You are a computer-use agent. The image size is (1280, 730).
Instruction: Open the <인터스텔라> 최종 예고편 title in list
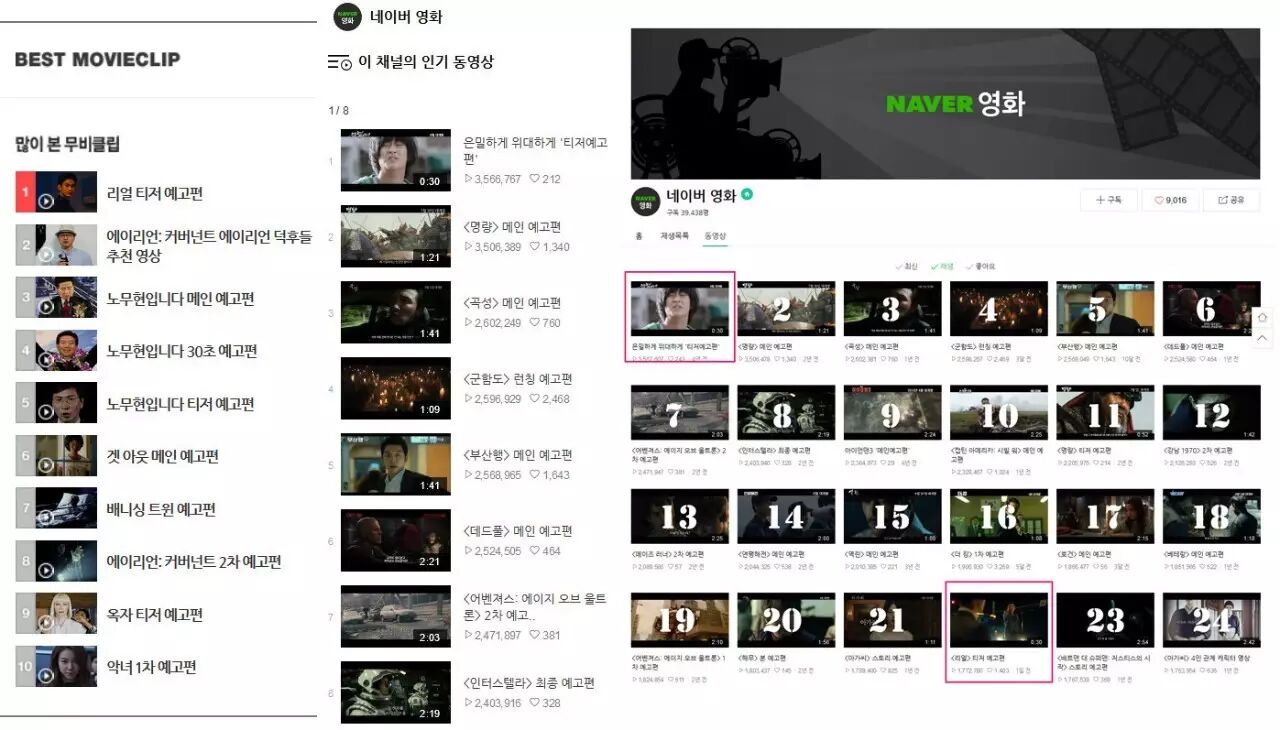pyautogui.click(x=529, y=683)
